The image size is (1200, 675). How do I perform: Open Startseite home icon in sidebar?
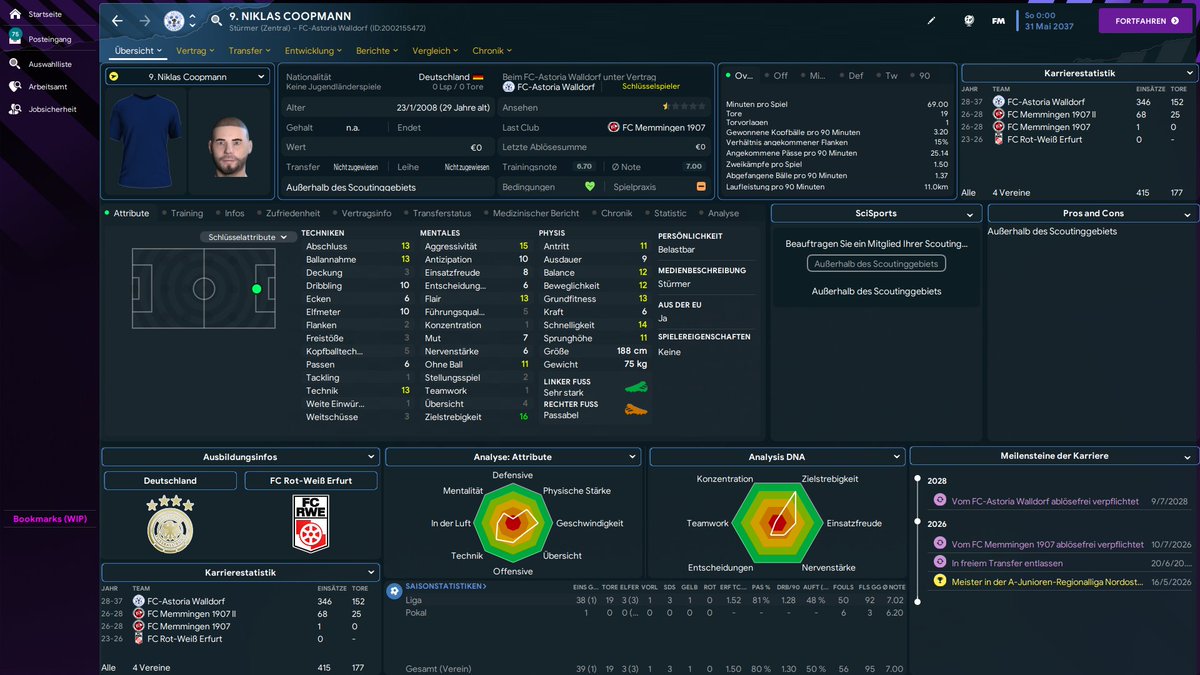click(x=15, y=16)
